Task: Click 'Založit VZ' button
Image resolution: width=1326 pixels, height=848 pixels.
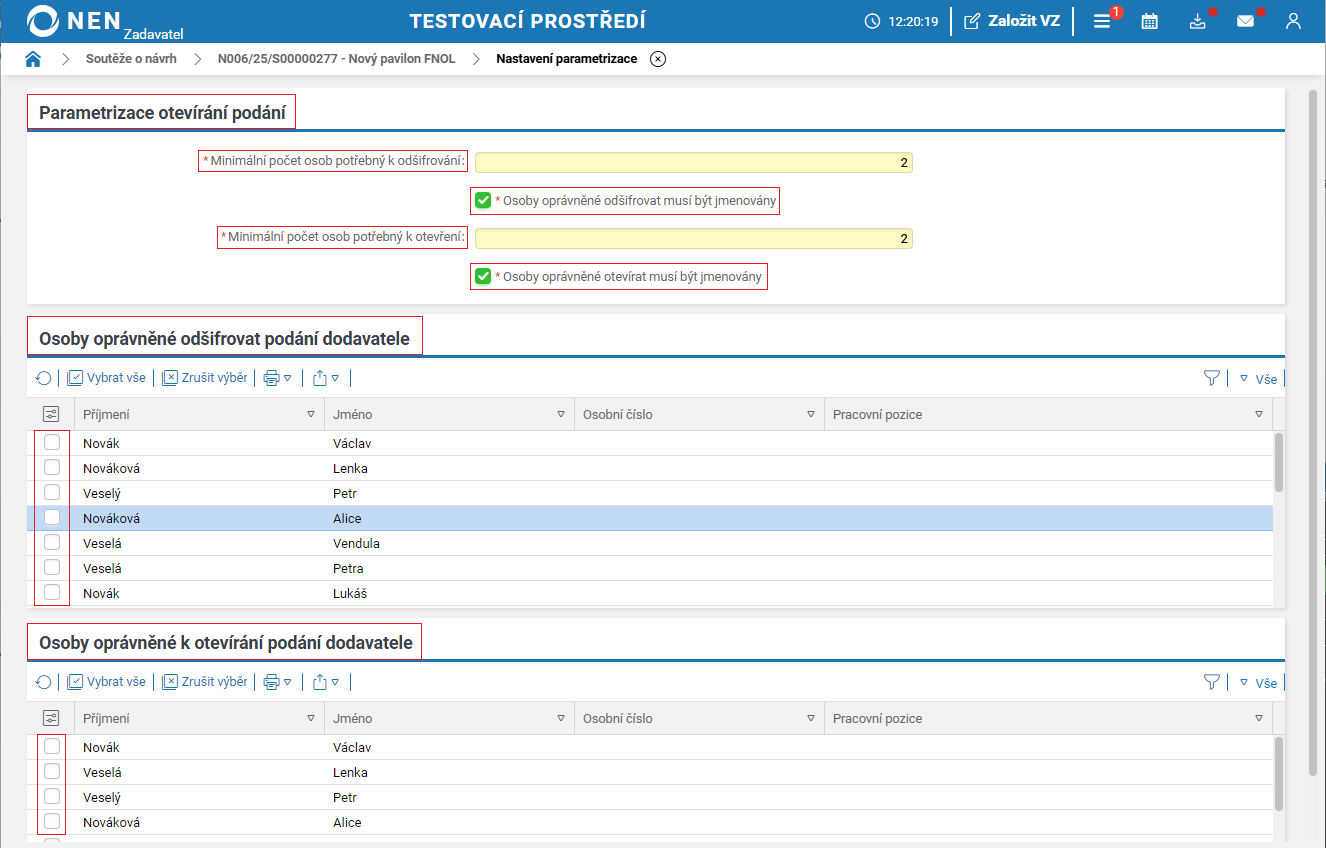Action: tap(1012, 21)
